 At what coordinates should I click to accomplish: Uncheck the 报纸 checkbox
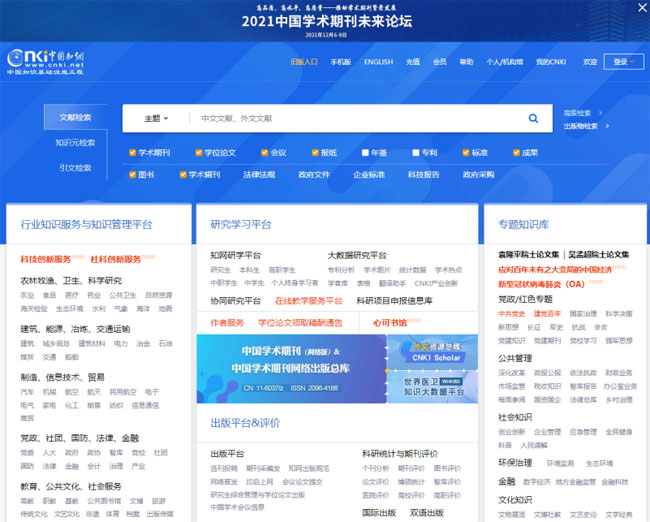(x=315, y=153)
